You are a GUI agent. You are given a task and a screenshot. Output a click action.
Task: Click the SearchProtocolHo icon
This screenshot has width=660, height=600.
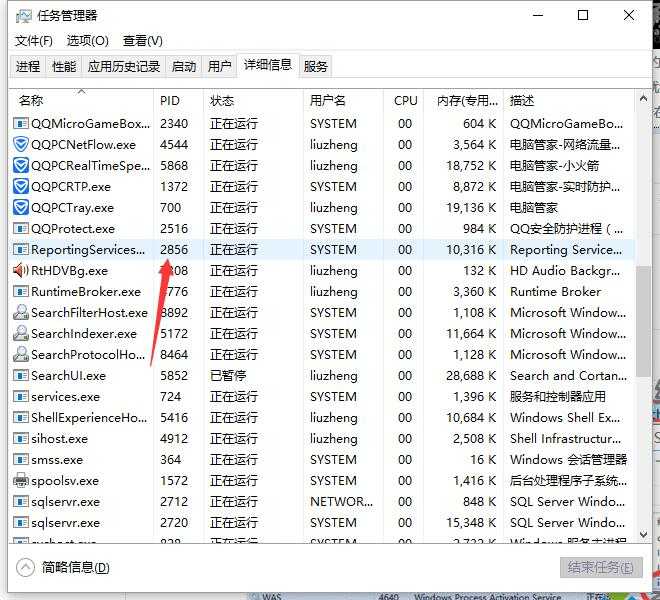(x=21, y=355)
